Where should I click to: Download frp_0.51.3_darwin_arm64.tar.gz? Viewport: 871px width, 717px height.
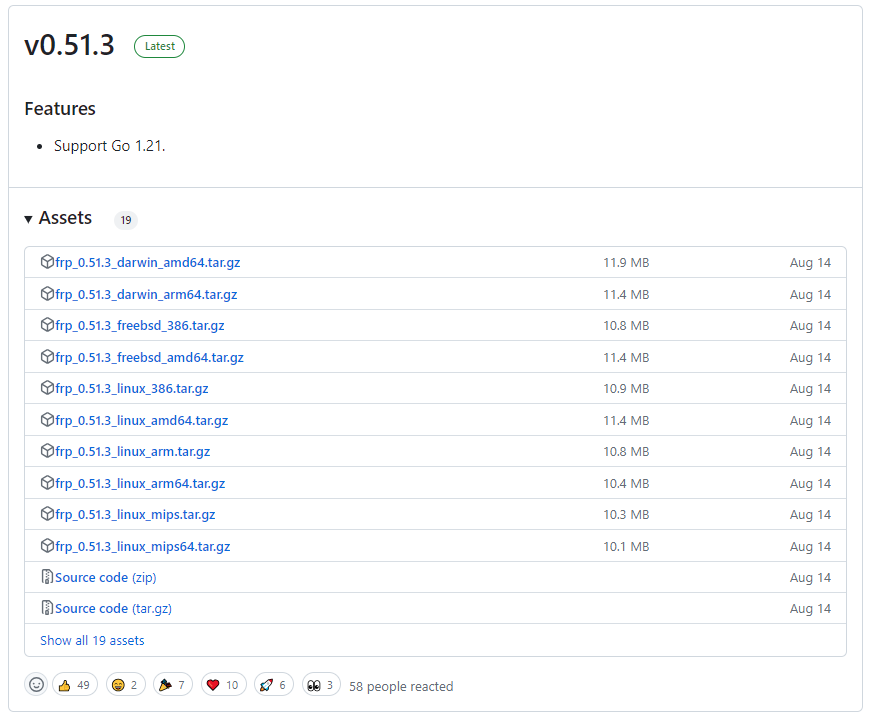coord(146,294)
